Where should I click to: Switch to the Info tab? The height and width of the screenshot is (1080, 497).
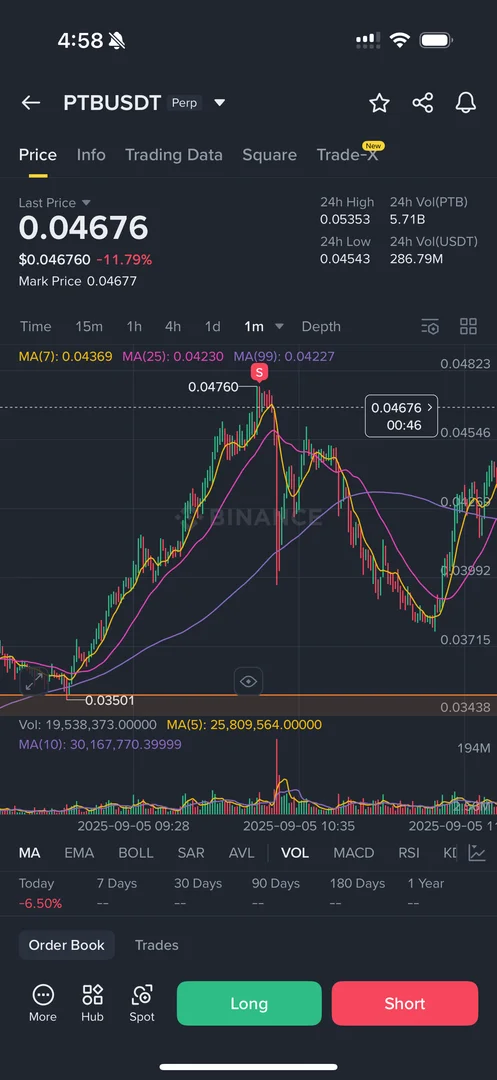tap(91, 155)
